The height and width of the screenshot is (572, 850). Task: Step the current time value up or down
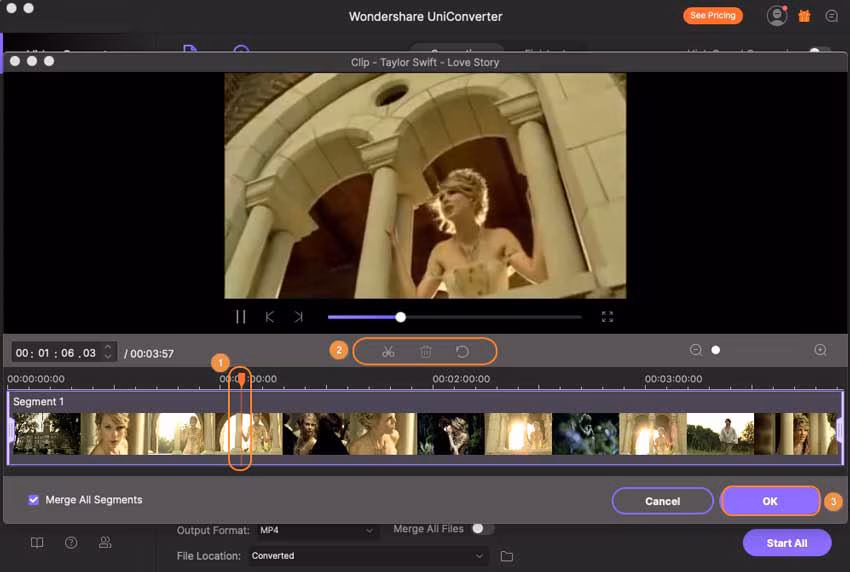coord(108,352)
